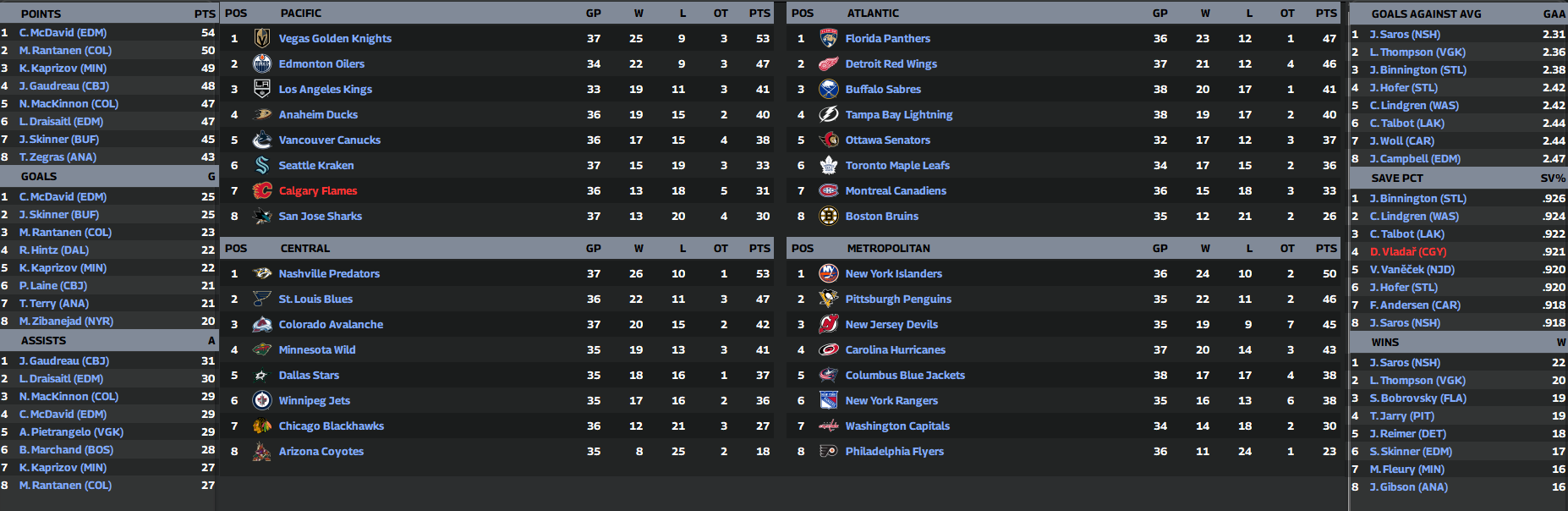The height and width of the screenshot is (511, 1568).
Task: Sort Atlantic division by GP column header
Action: click(x=1160, y=13)
